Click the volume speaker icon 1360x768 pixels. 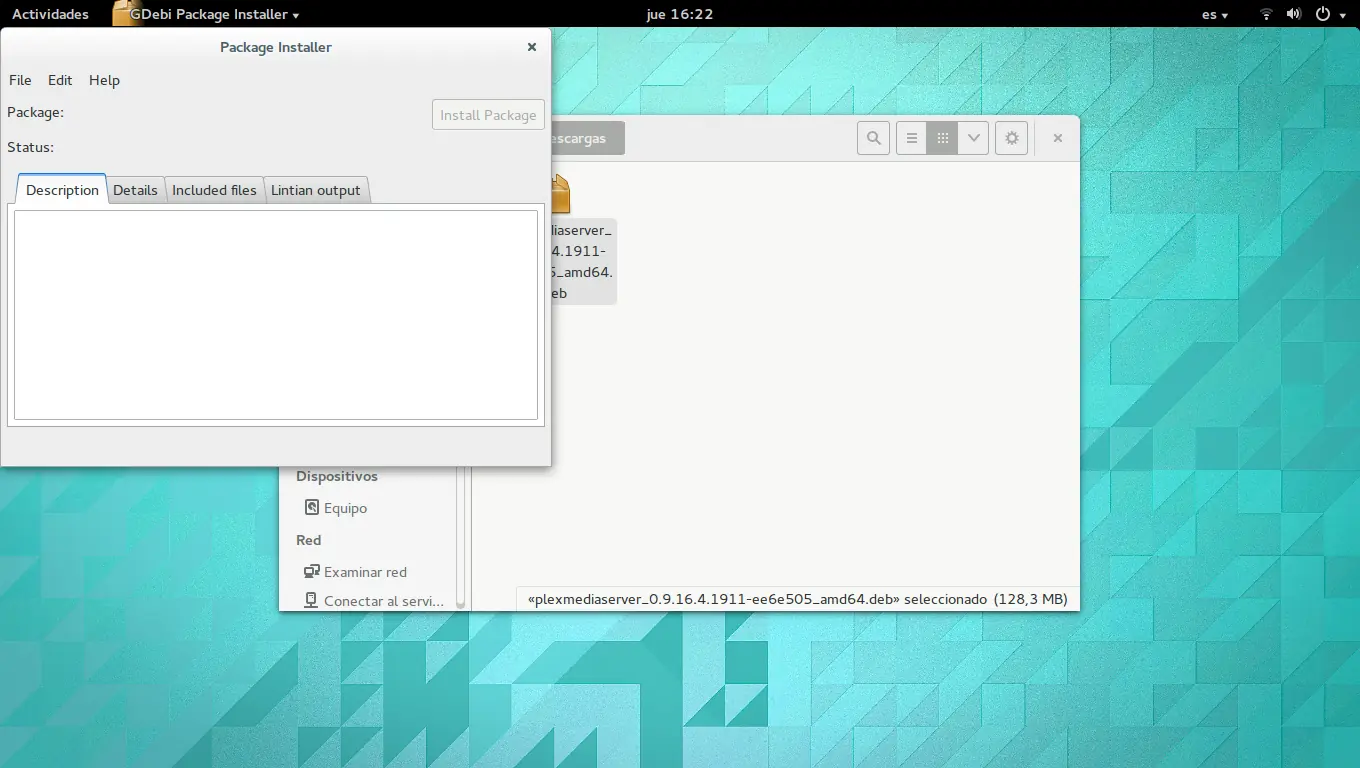pos(1294,14)
